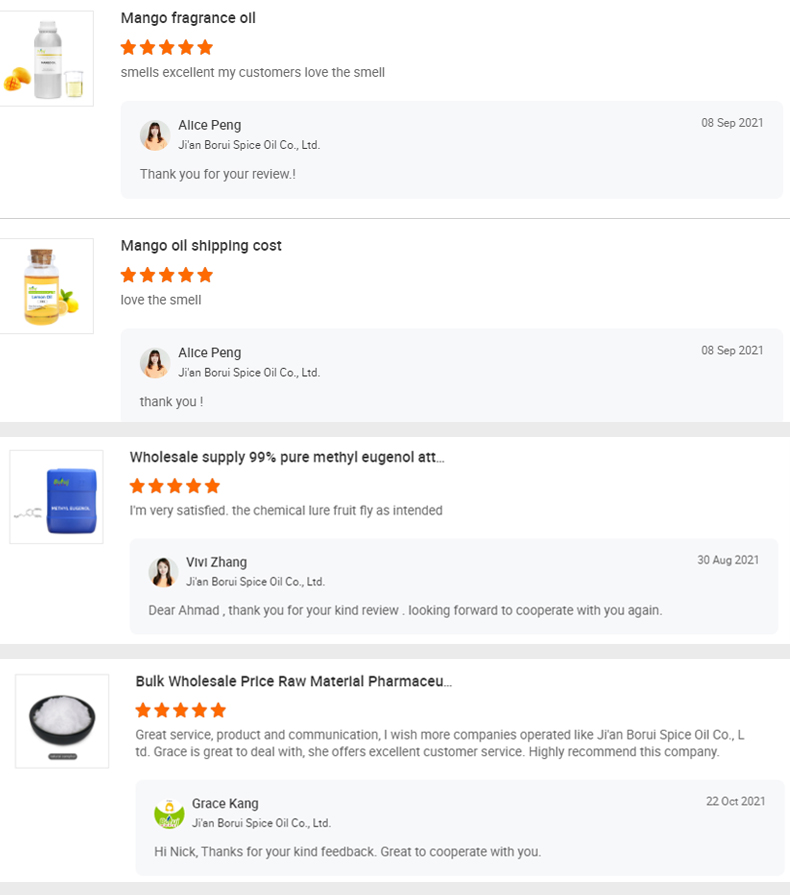Click Grace Kang's green logo avatar
This screenshot has height=895, width=790.
tap(169, 813)
